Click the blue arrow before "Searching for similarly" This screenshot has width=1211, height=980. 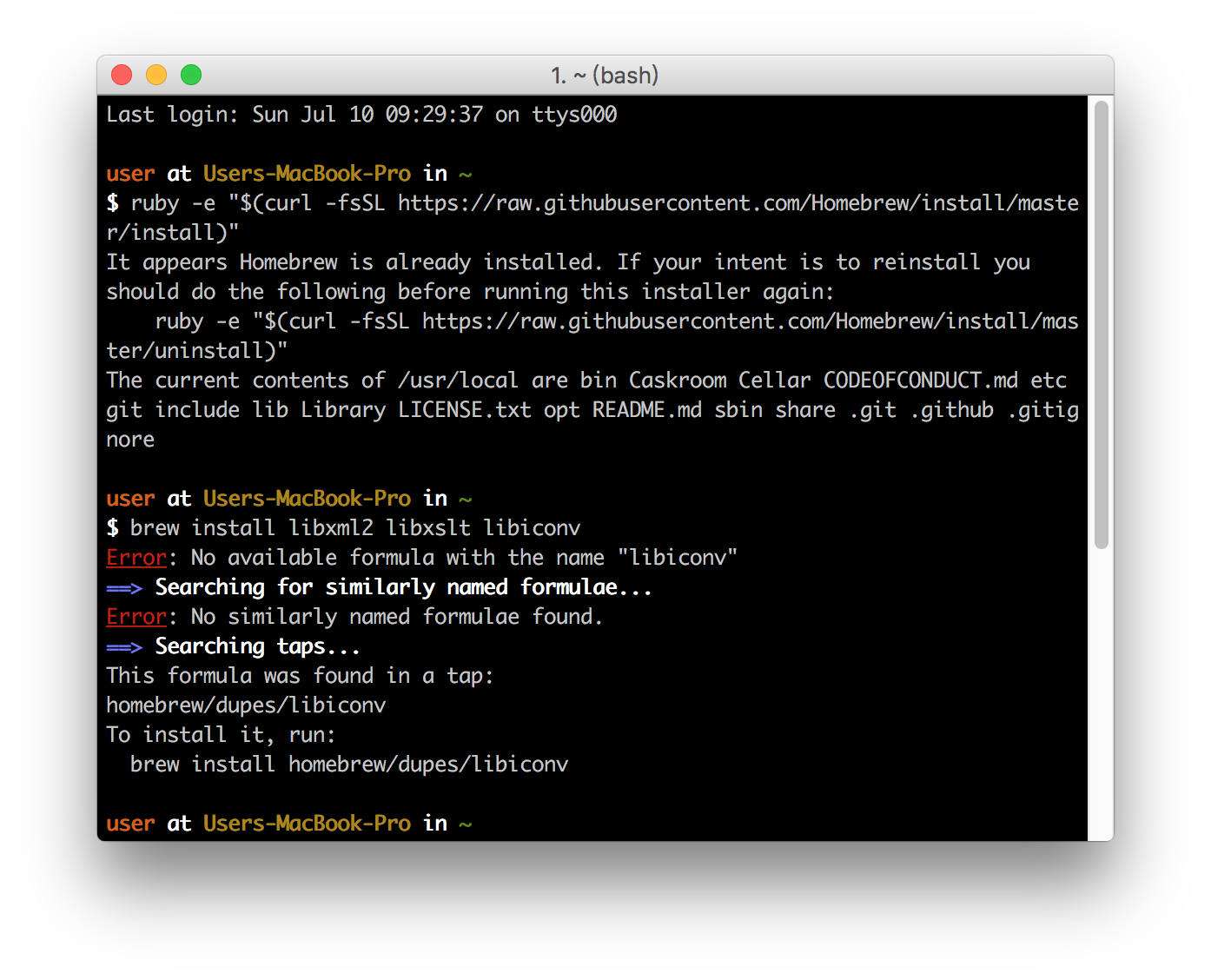[x=124, y=588]
